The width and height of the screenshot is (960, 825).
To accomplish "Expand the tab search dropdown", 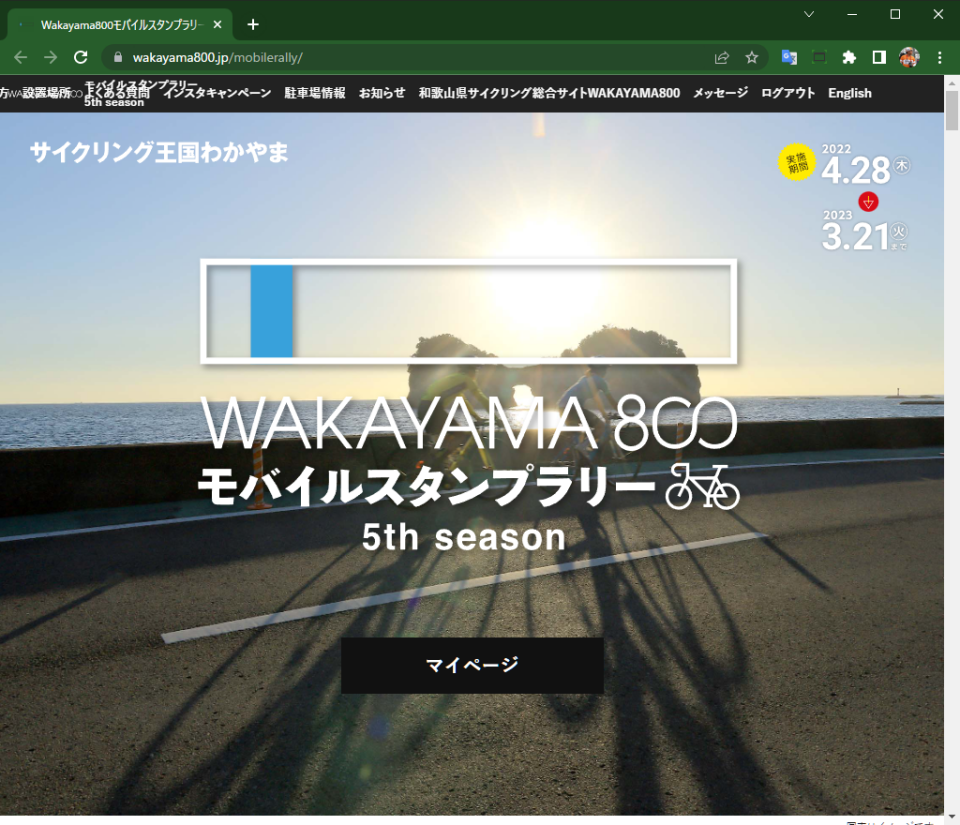I will (809, 14).
